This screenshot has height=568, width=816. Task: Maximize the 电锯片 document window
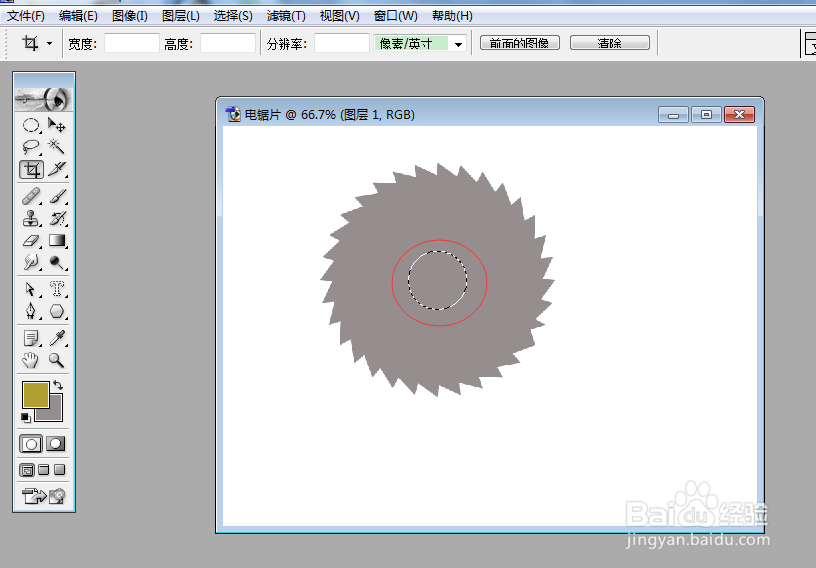point(706,115)
